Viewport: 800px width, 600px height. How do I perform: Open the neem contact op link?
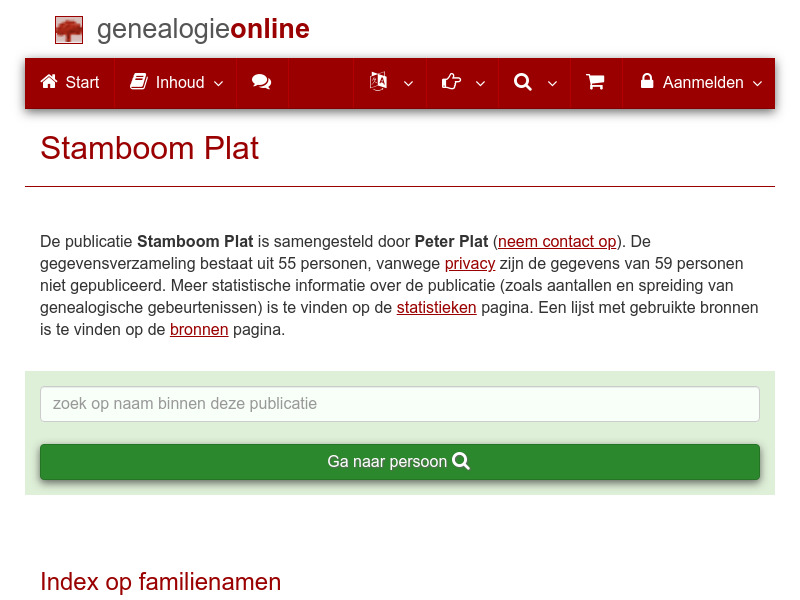tap(557, 241)
